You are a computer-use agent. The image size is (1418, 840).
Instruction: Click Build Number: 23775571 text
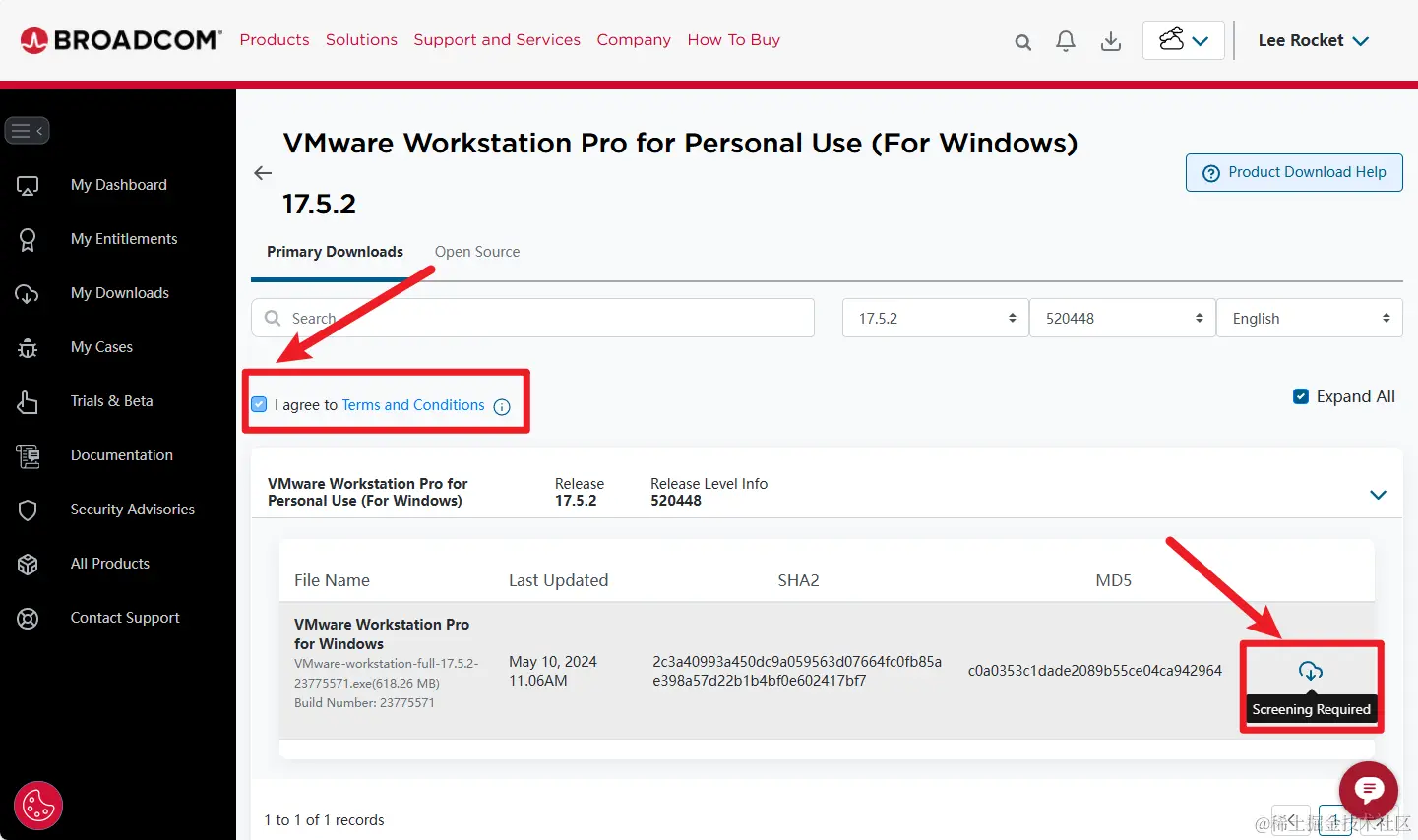364,703
